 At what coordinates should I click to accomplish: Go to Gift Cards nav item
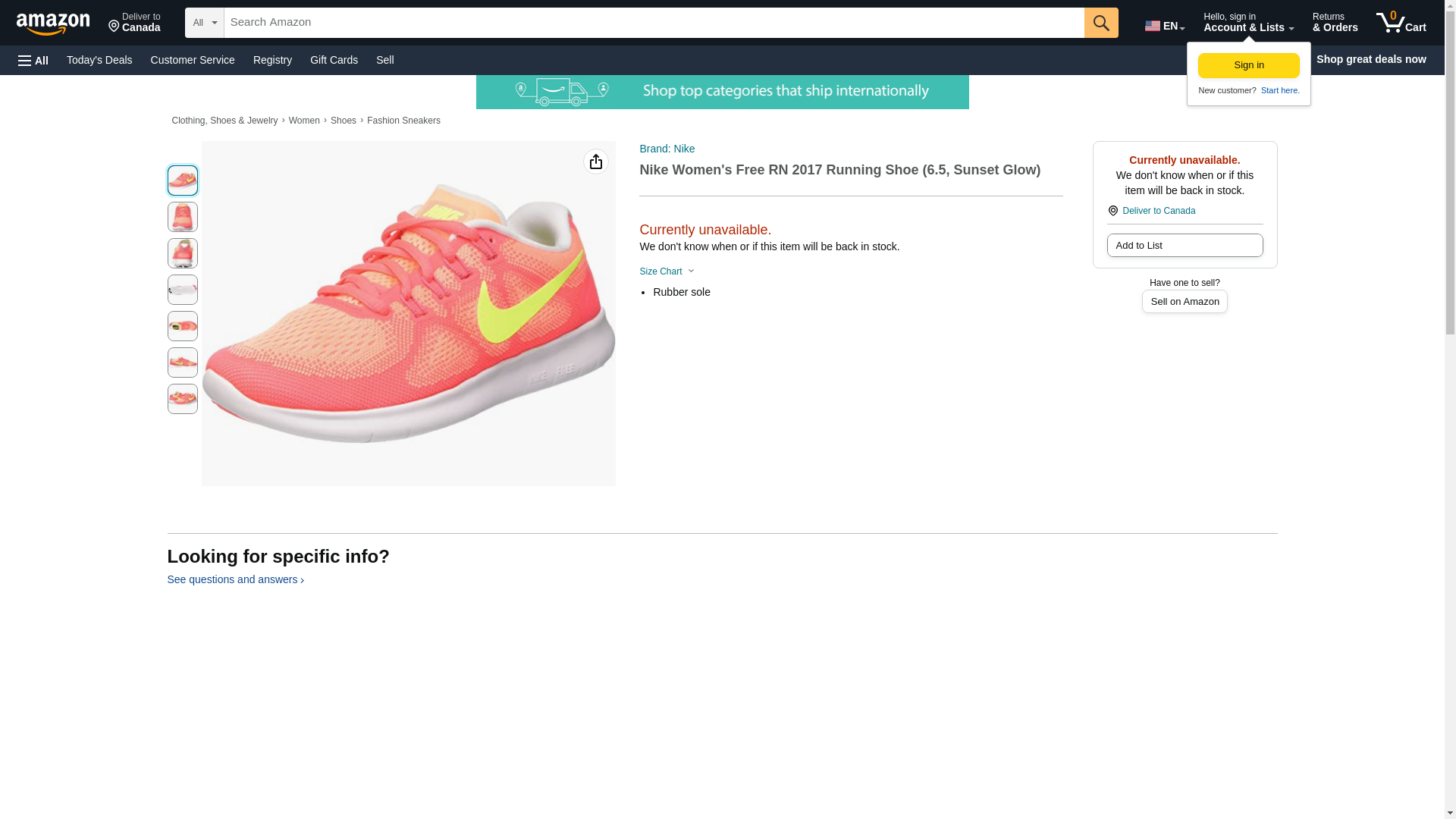[334, 60]
